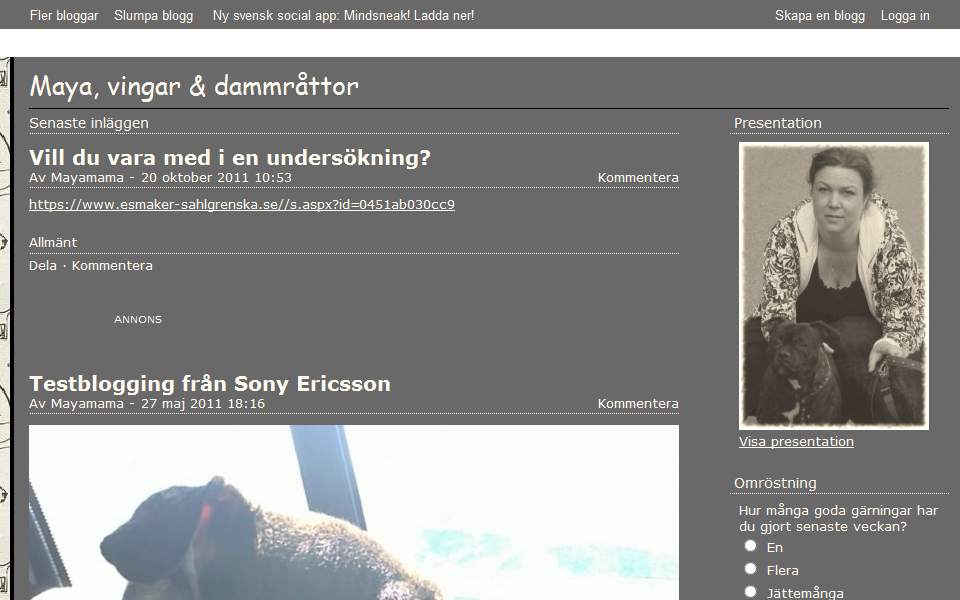960x600 pixels.
Task: Open the blog title Maya, vingar & dammråttor
Action: [194, 86]
